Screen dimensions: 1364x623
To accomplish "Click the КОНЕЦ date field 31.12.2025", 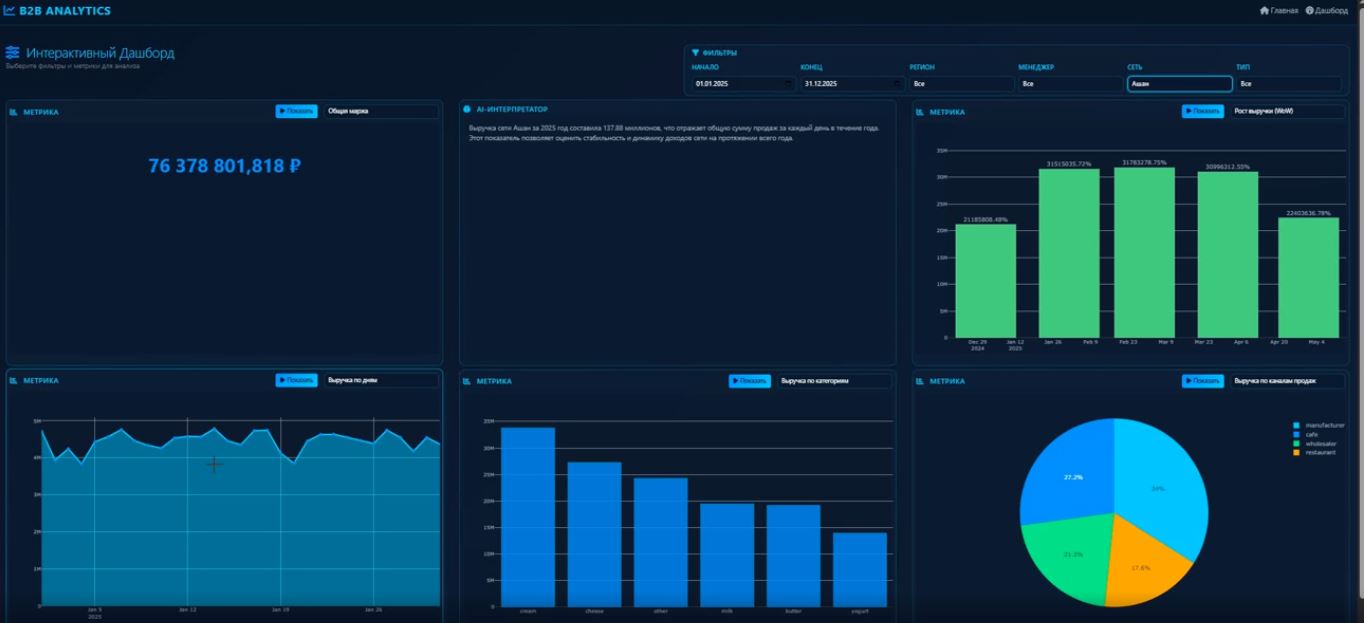I will point(852,84).
